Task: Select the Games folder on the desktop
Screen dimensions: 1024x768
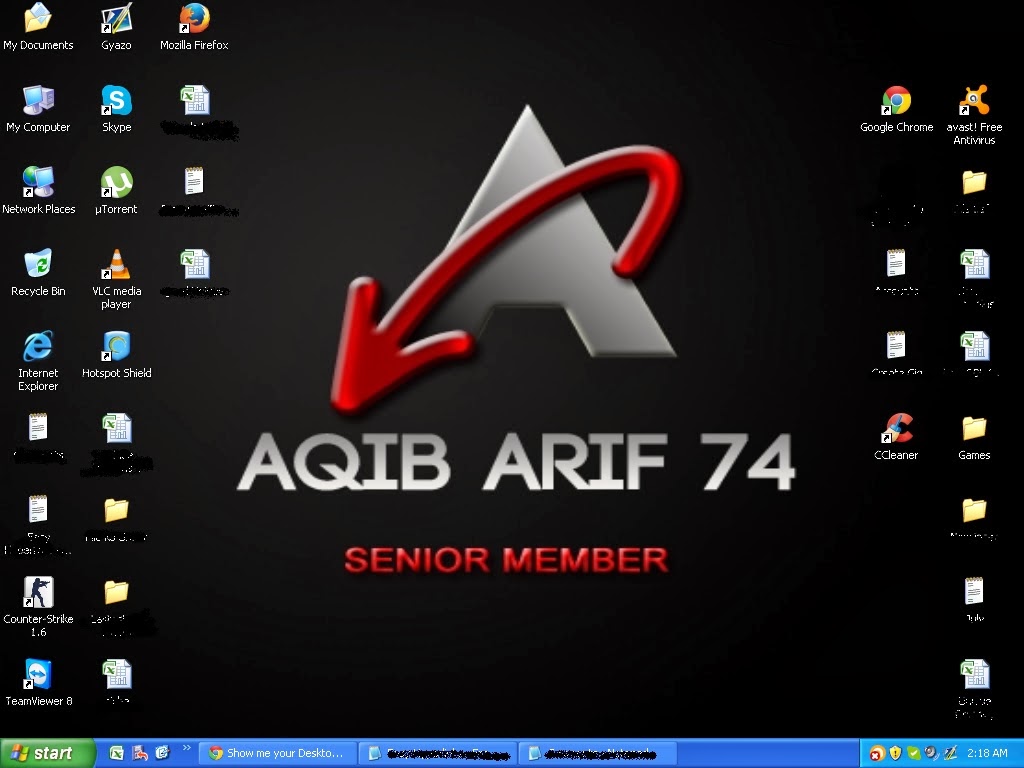Action: click(x=974, y=436)
